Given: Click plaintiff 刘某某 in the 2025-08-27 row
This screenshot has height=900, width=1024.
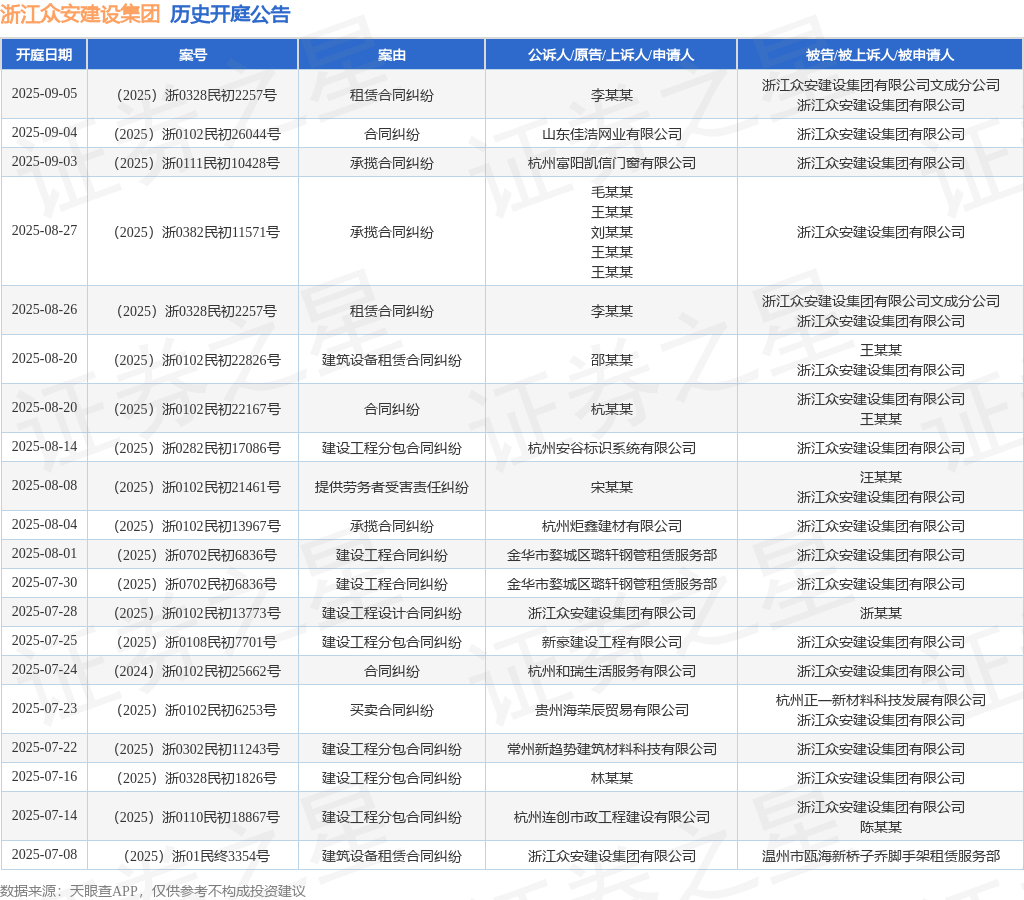Looking at the screenshot, I should coord(612,232).
